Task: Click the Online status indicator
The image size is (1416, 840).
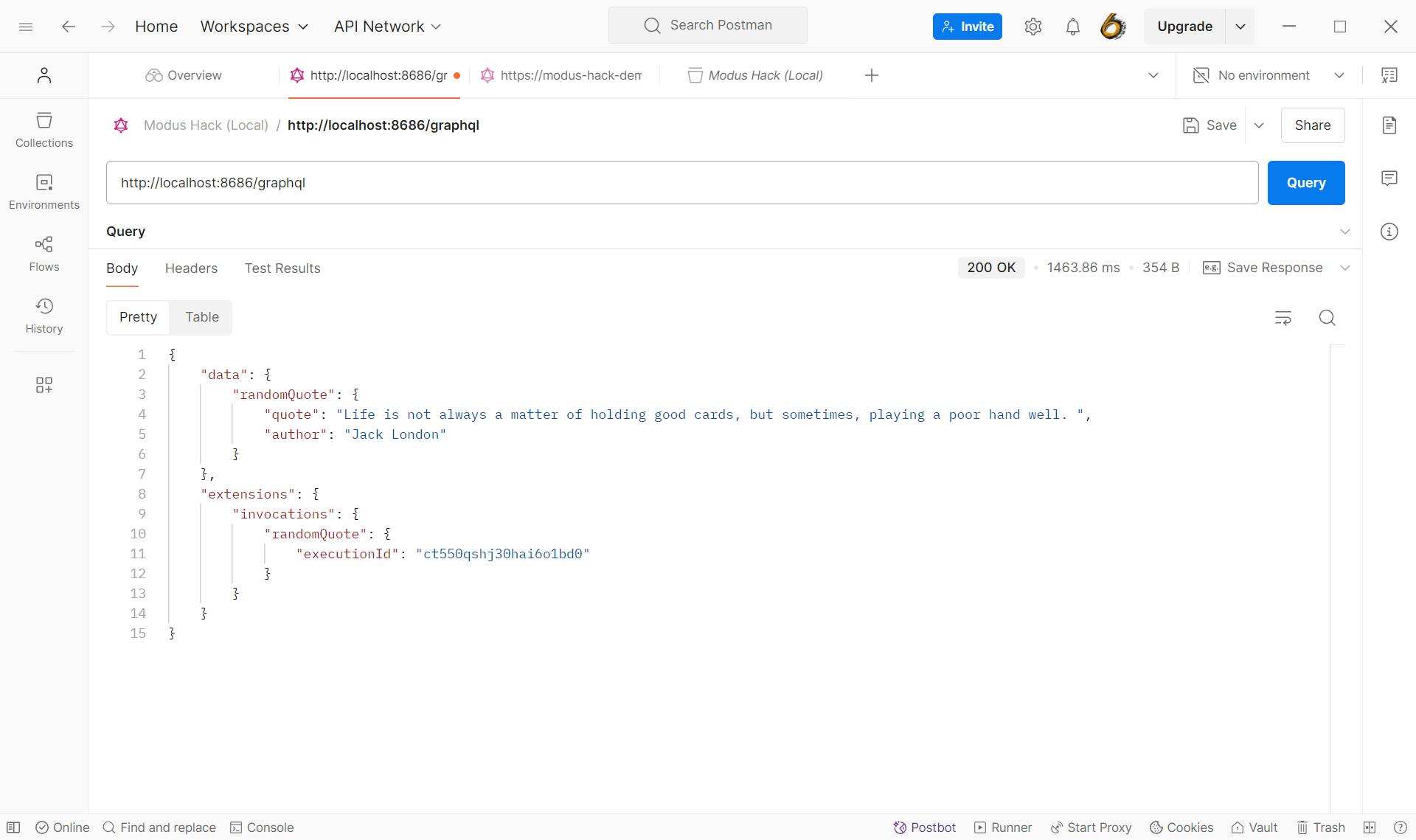Action: pos(63,827)
